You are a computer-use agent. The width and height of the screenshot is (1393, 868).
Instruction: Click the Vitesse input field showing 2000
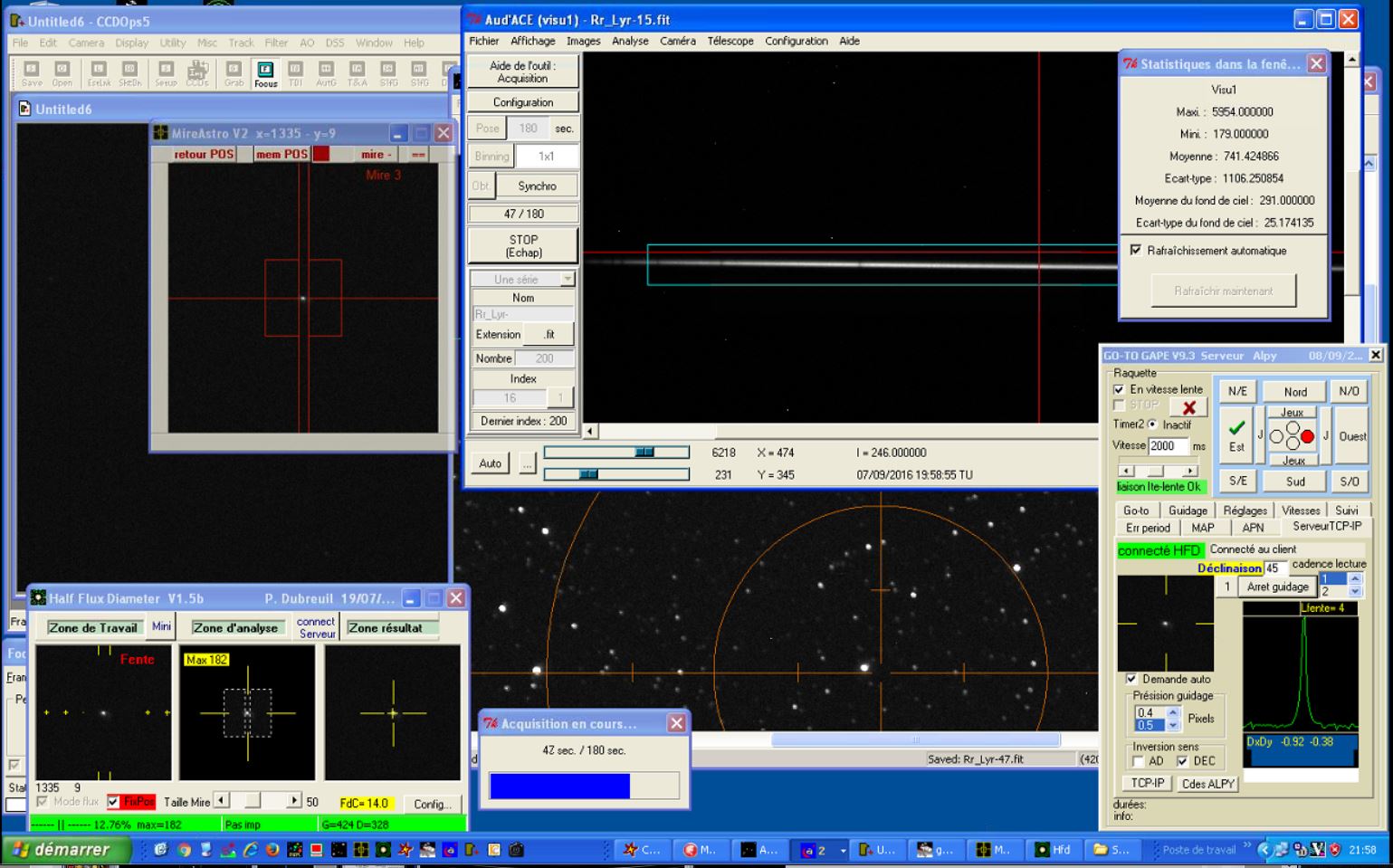tap(1167, 446)
